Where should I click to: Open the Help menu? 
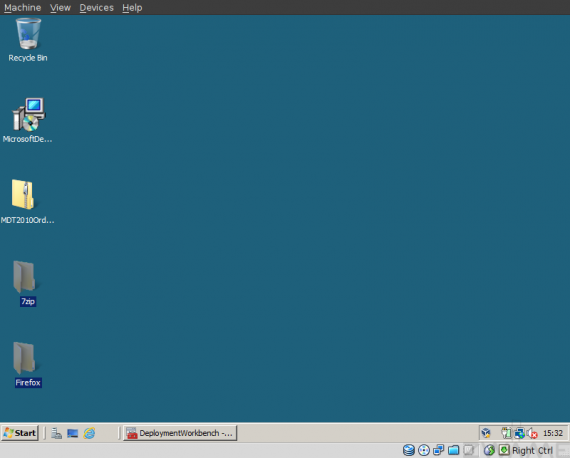(132, 8)
